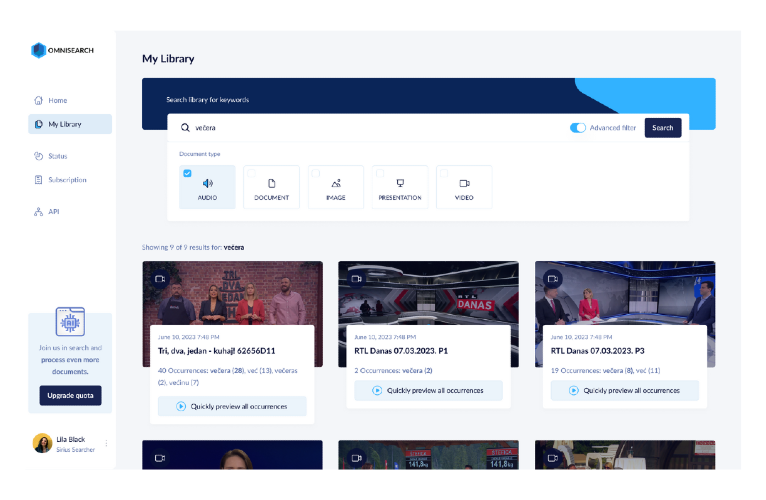
Task: Click the Search button
Action: [x=663, y=128]
